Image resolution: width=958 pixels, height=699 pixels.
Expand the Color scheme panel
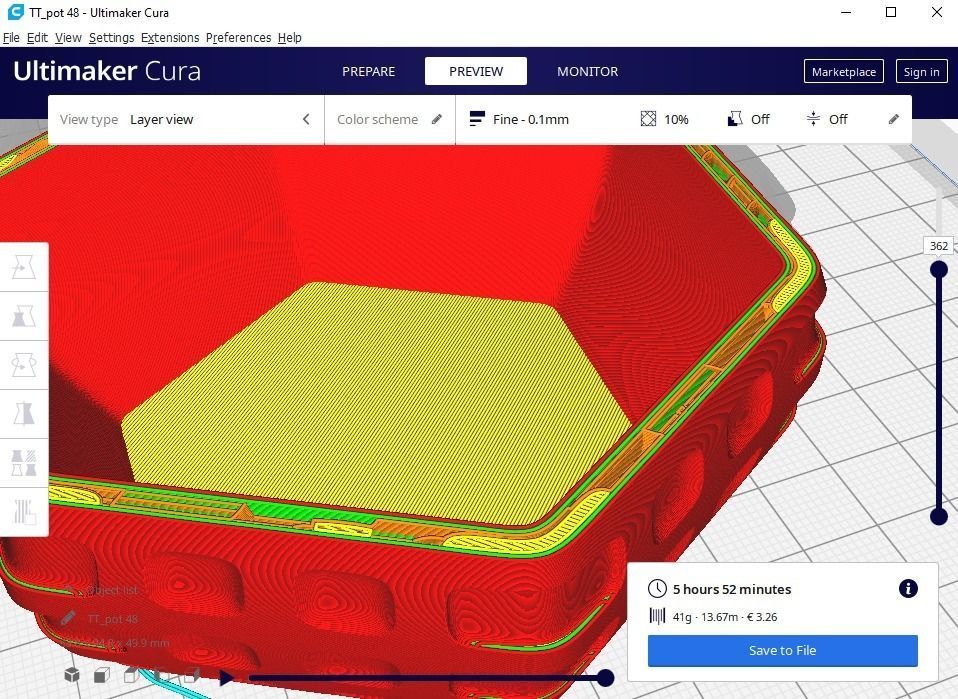(x=390, y=119)
